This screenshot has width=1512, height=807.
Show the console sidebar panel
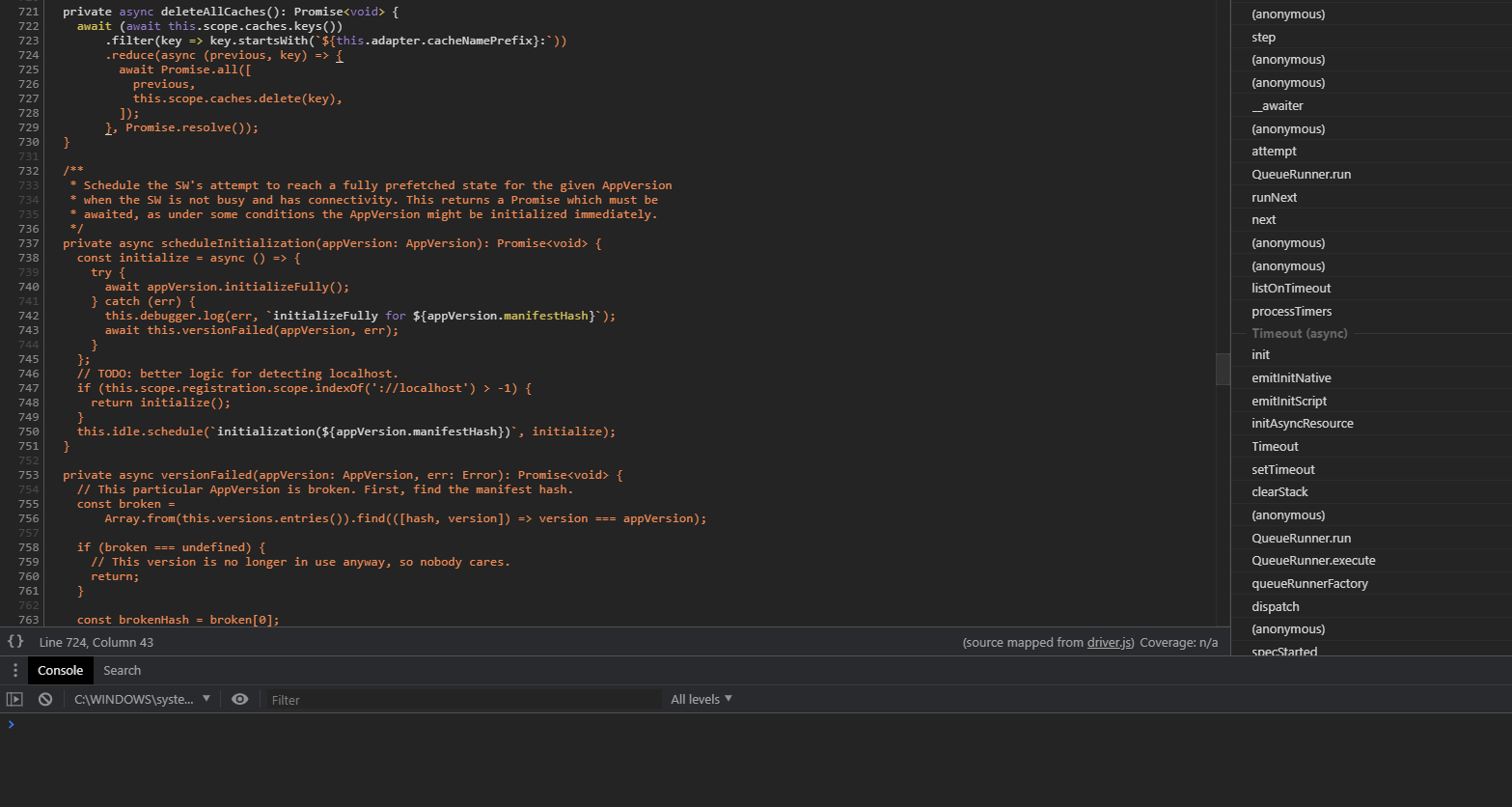pos(14,699)
